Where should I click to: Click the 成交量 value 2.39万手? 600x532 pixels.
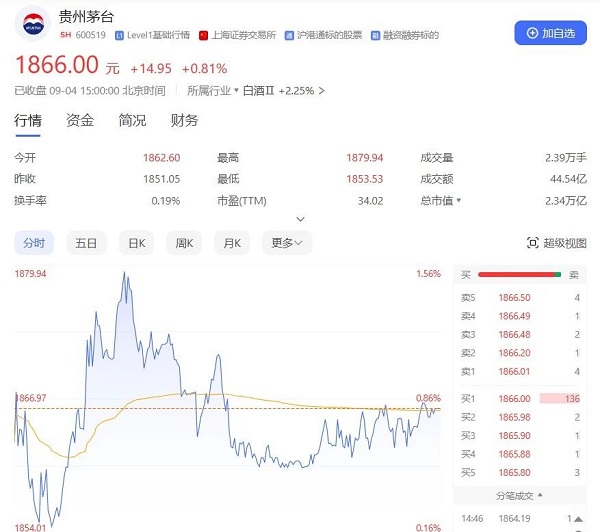click(x=566, y=158)
